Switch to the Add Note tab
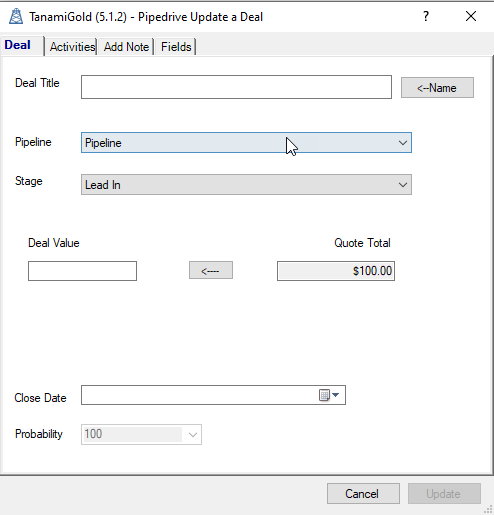This screenshot has height=515, width=494. point(126,47)
